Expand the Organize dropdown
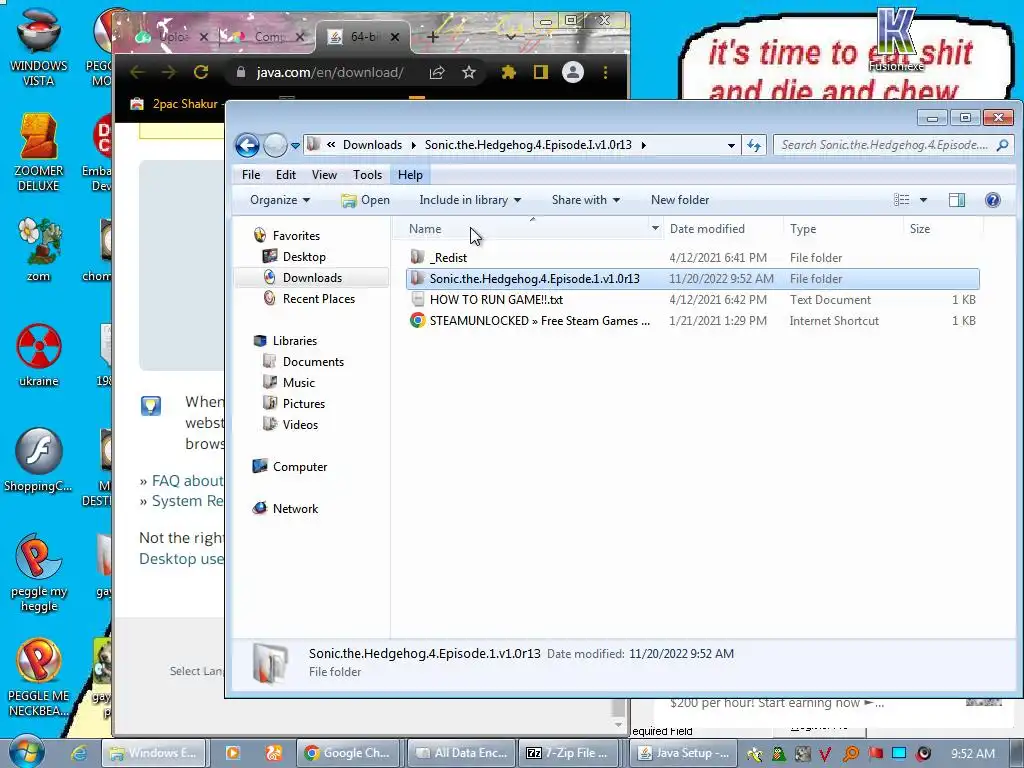Image resolution: width=1024 pixels, height=768 pixels. pyautogui.click(x=280, y=200)
